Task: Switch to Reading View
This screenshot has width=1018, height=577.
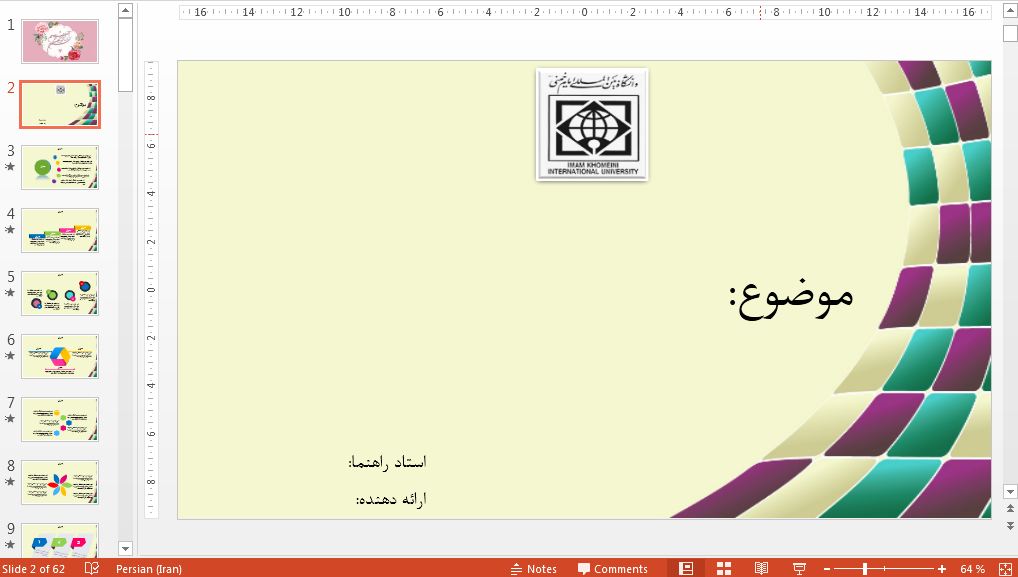Action: pos(761,568)
